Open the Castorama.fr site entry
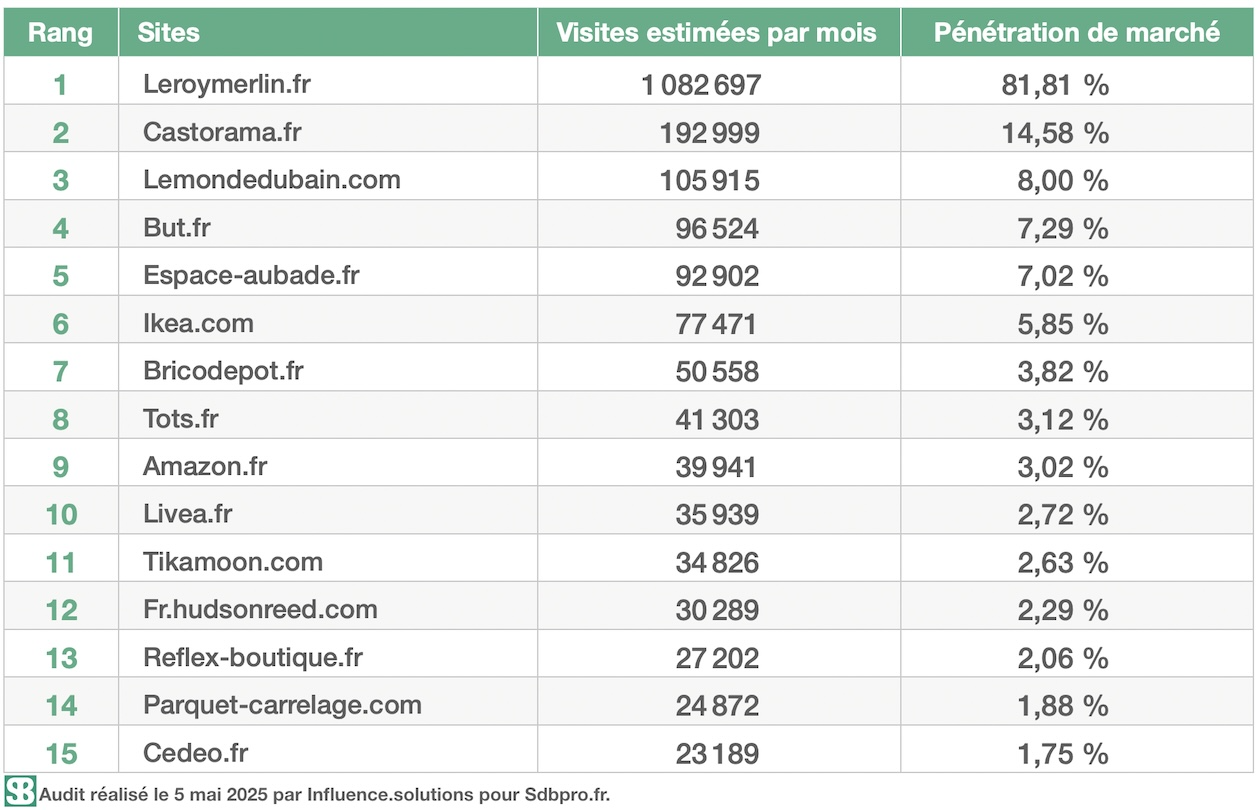This screenshot has height=810, width=1260. pos(222,132)
